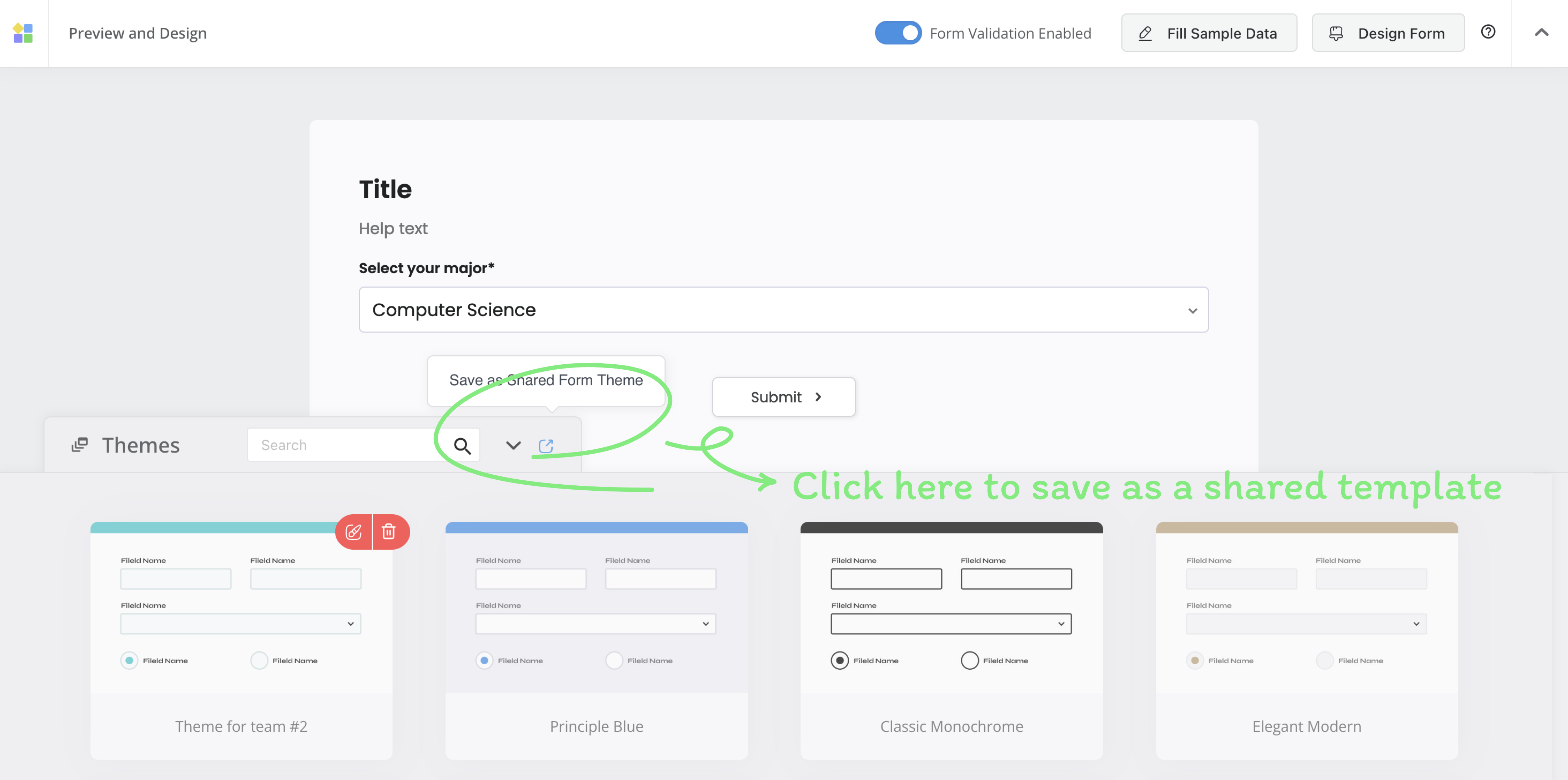Image resolution: width=1568 pixels, height=780 pixels.
Task: Click the Design Form button
Action: (x=1388, y=34)
